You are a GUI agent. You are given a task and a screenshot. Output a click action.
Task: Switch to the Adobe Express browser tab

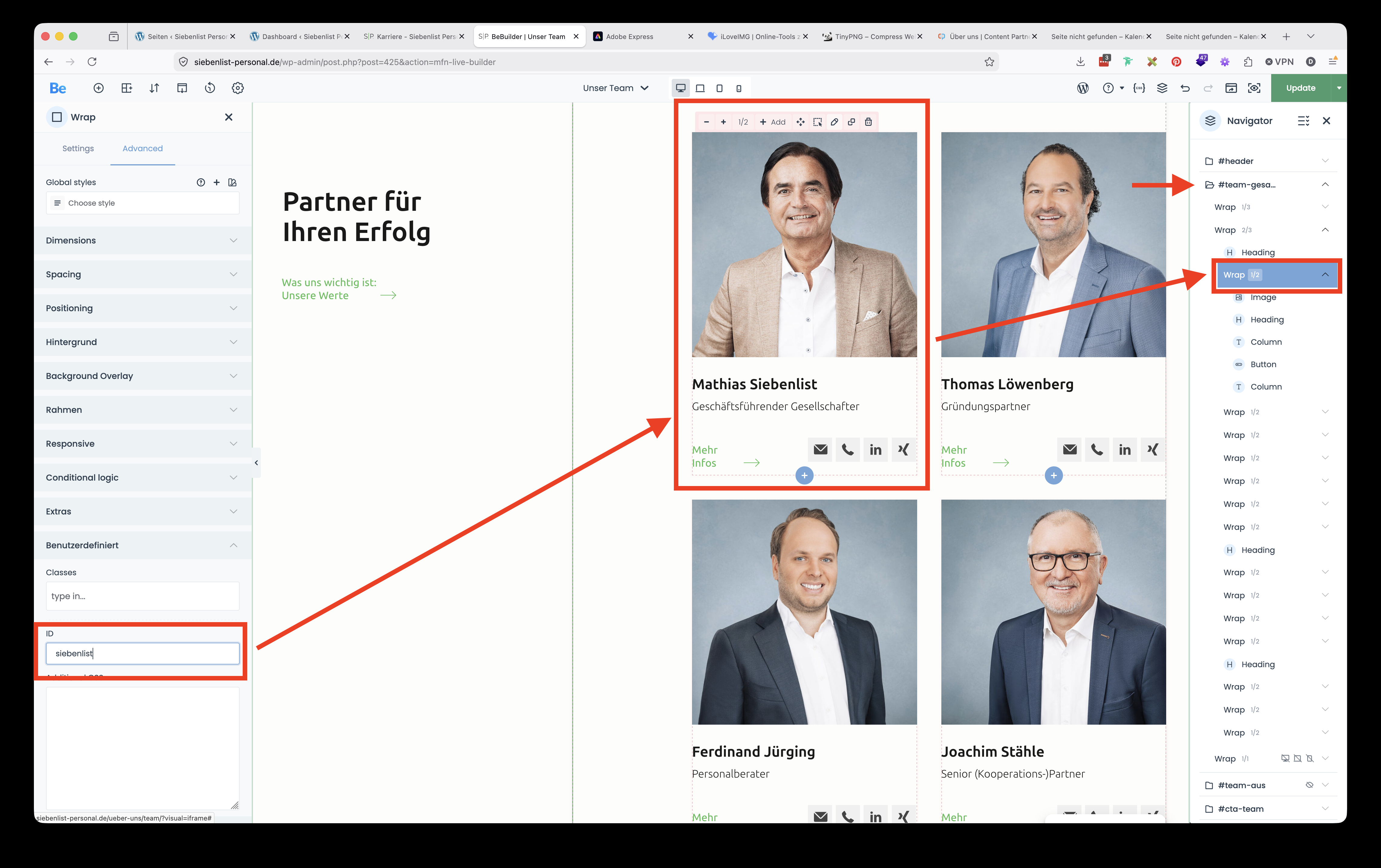coord(630,36)
